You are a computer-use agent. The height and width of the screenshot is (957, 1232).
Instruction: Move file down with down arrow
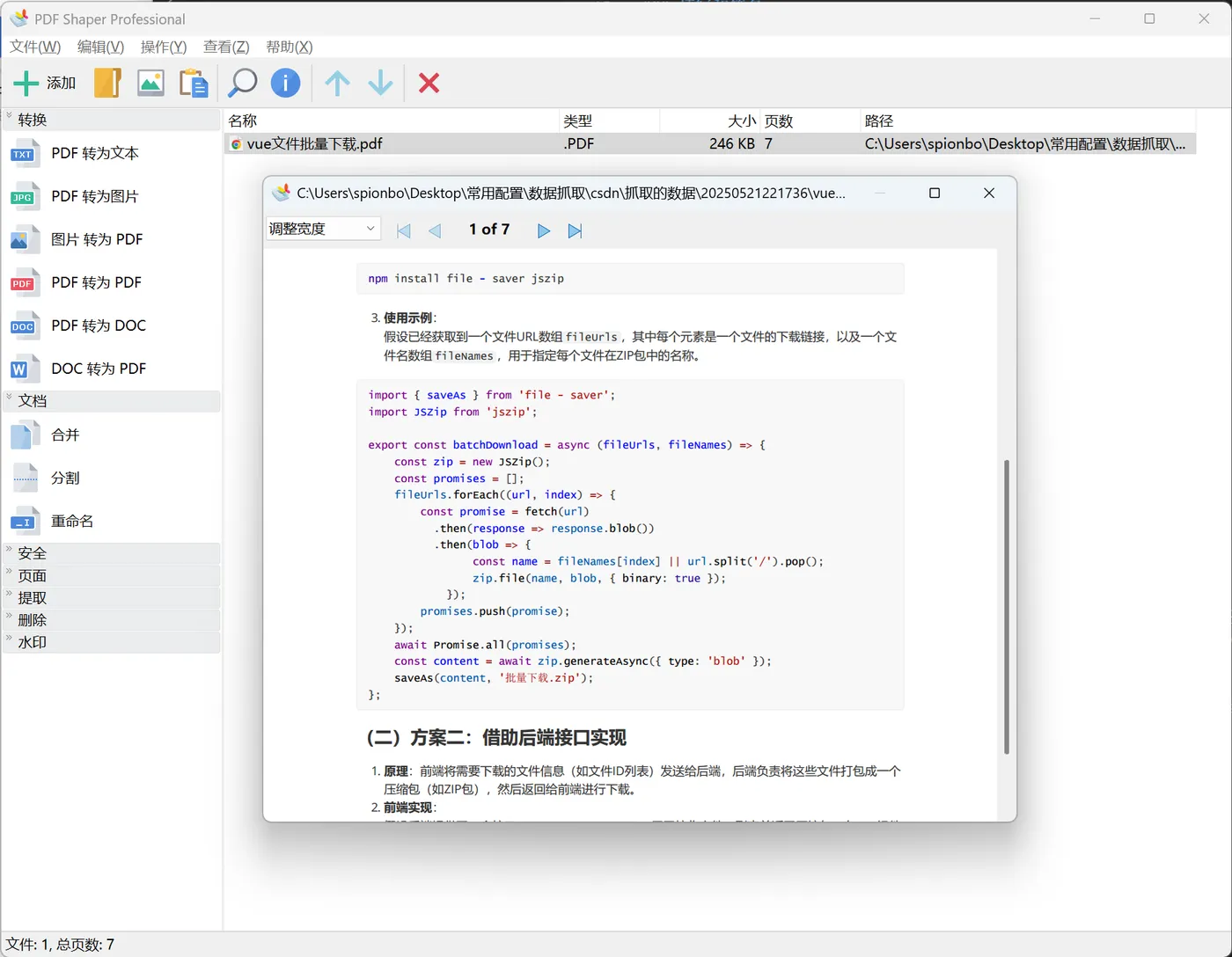[380, 83]
